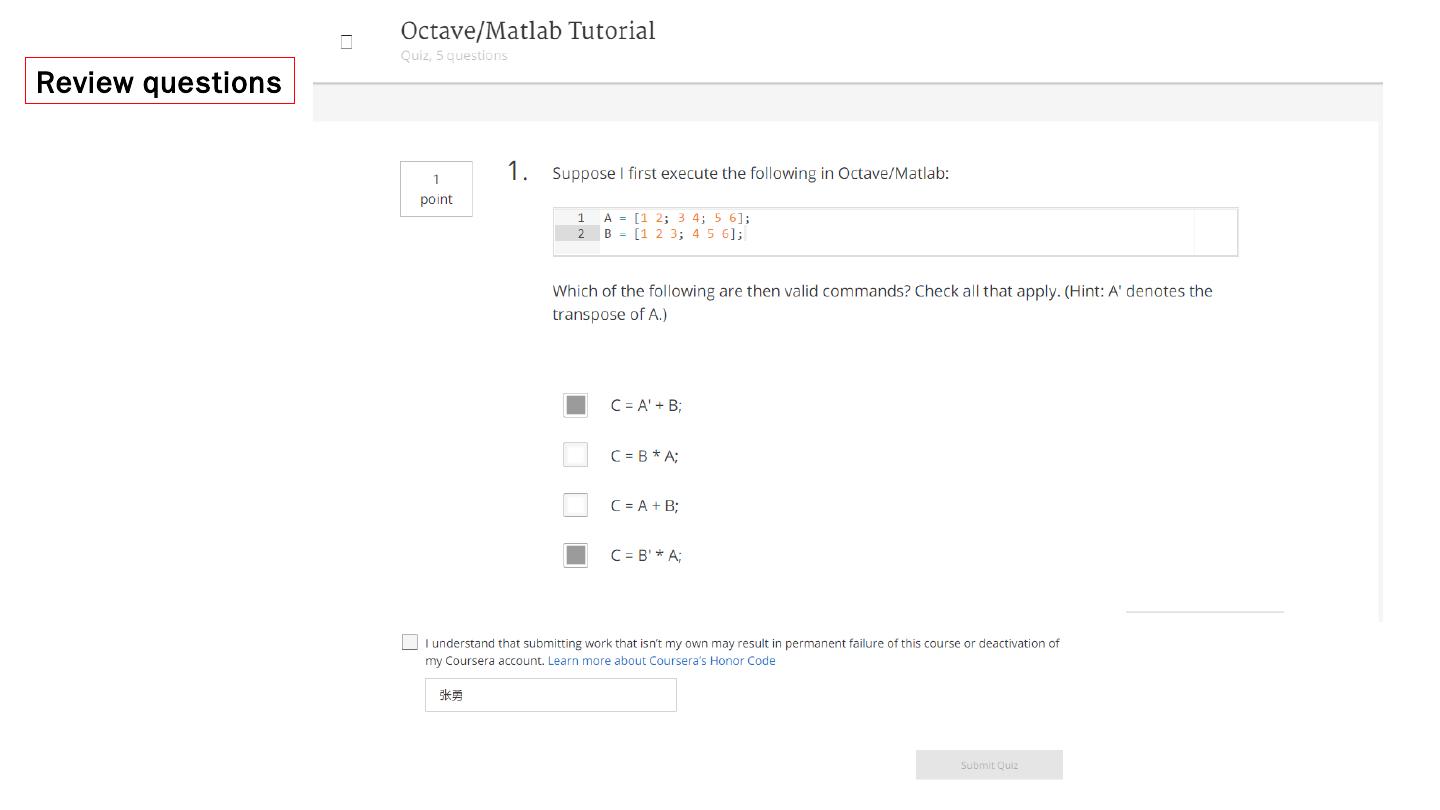This screenshot has width=1440, height=810.
Task: Check the "C = B * A;" option box
Action: (576, 455)
